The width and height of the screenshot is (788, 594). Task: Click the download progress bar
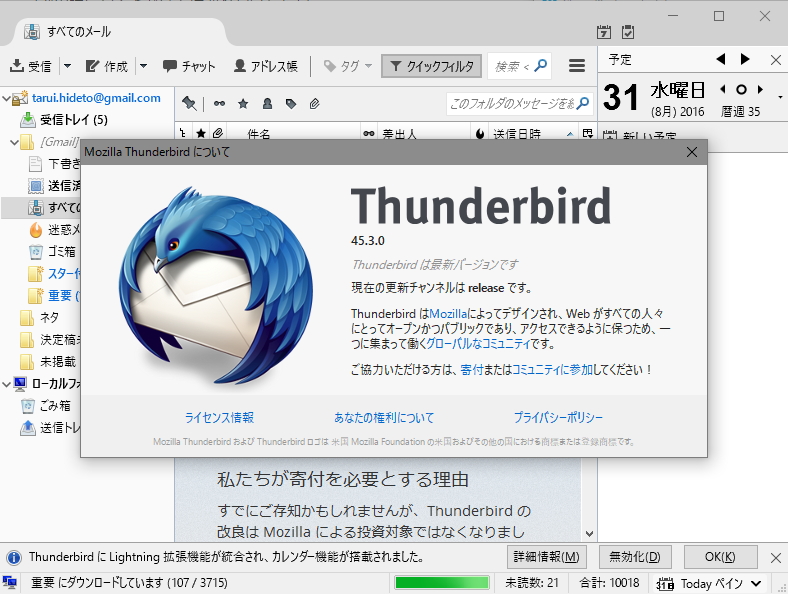point(442,583)
